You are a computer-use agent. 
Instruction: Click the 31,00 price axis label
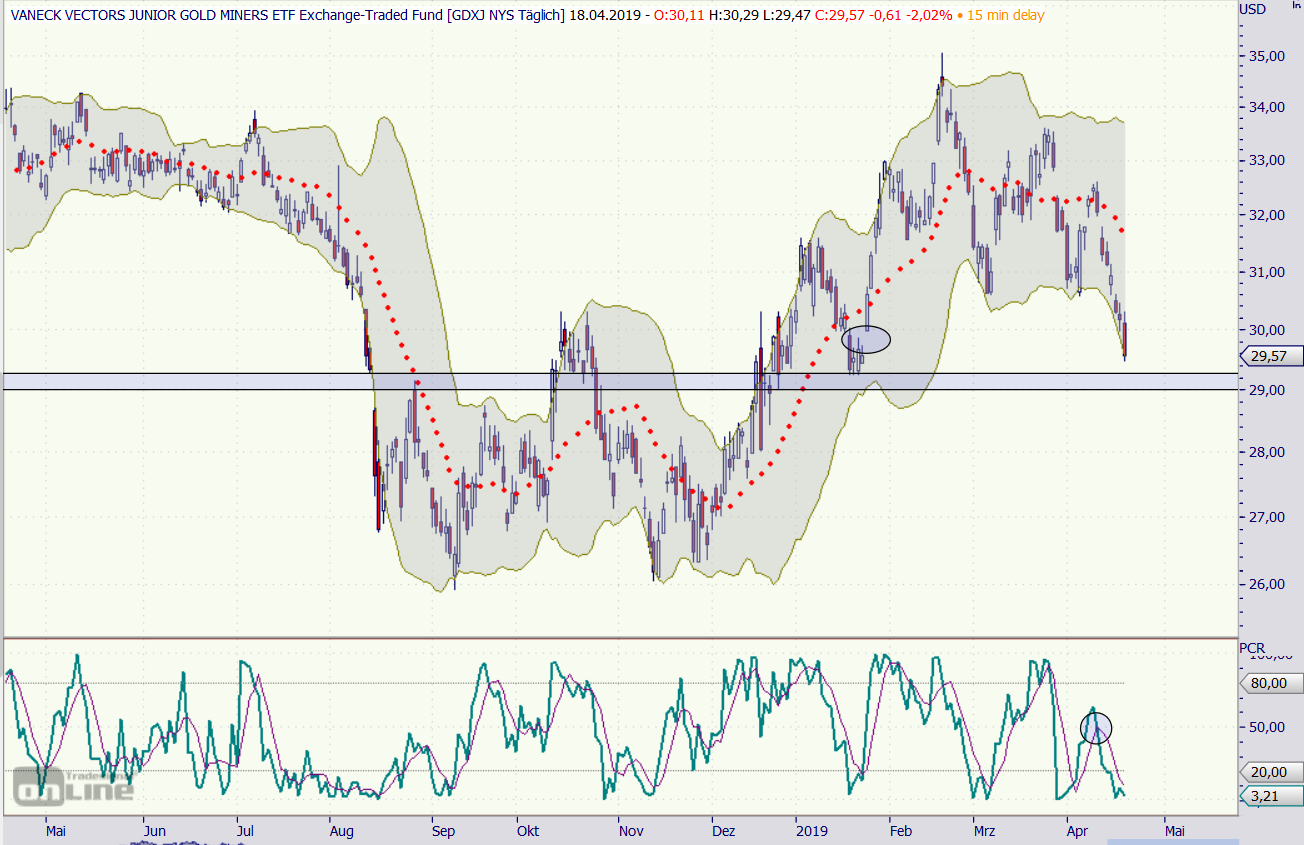(x=1265, y=271)
